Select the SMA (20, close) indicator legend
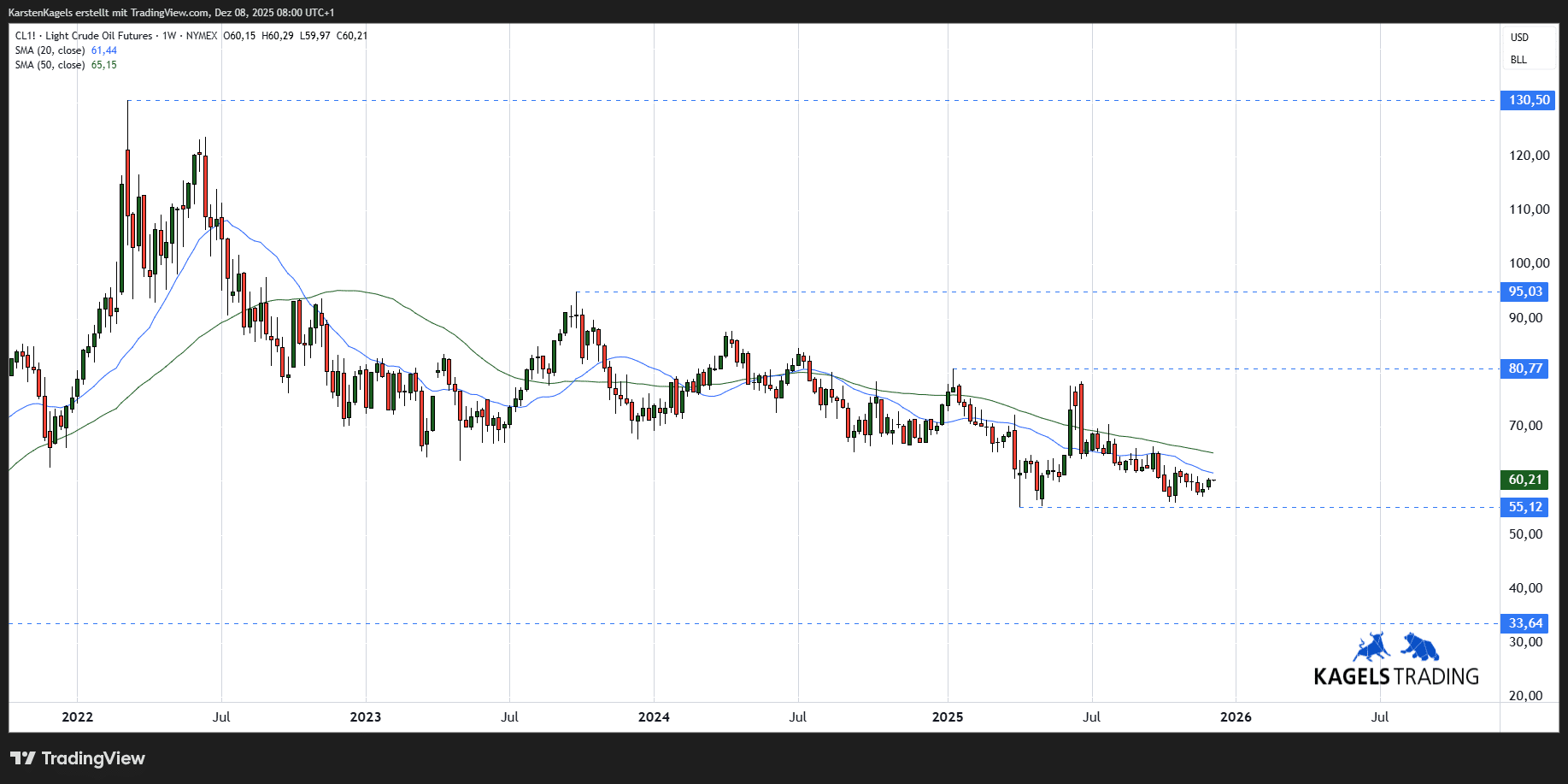The image size is (1568, 784). [50, 50]
